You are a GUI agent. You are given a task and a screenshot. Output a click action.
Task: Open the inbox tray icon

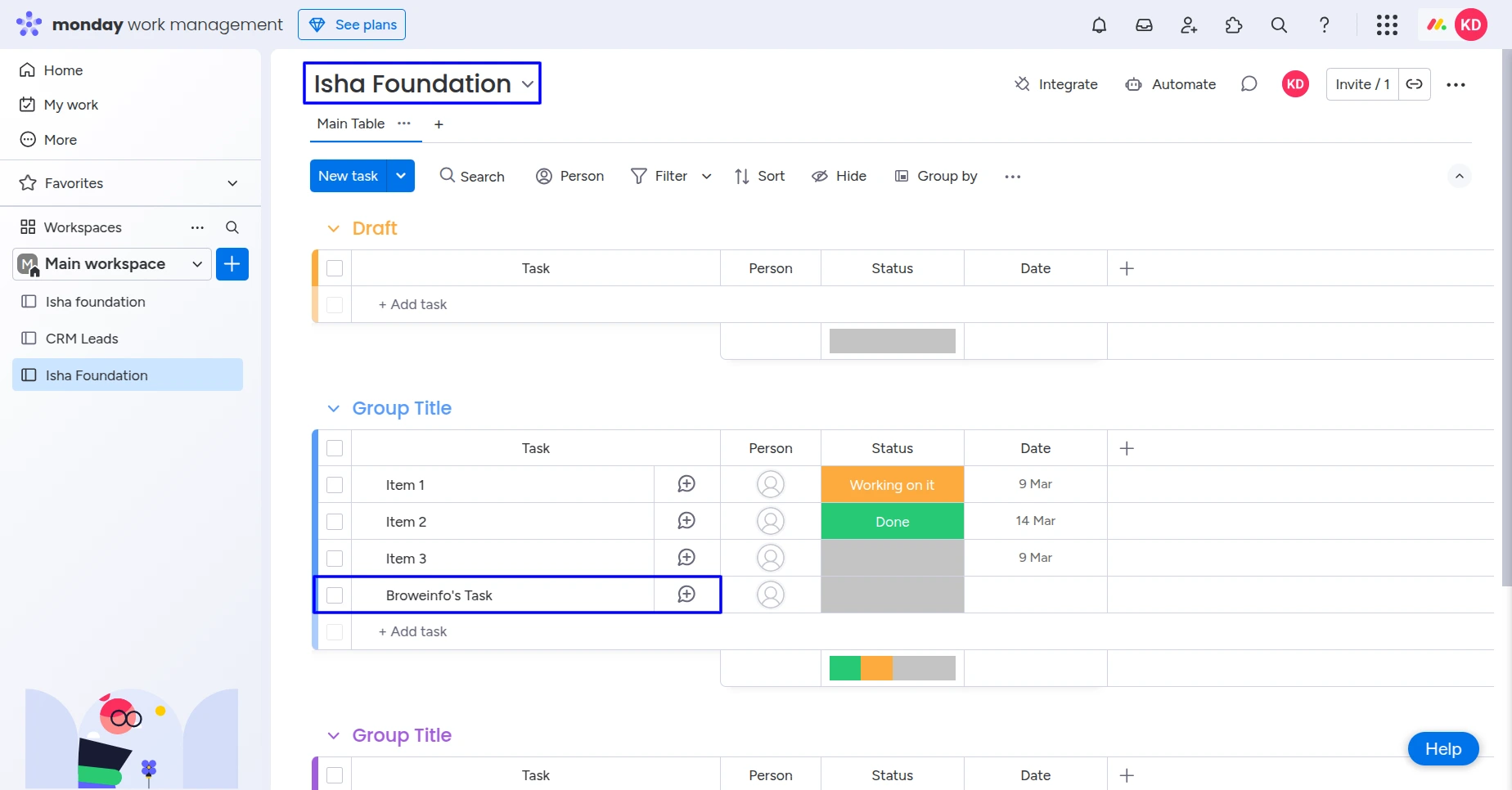(x=1144, y=25)
